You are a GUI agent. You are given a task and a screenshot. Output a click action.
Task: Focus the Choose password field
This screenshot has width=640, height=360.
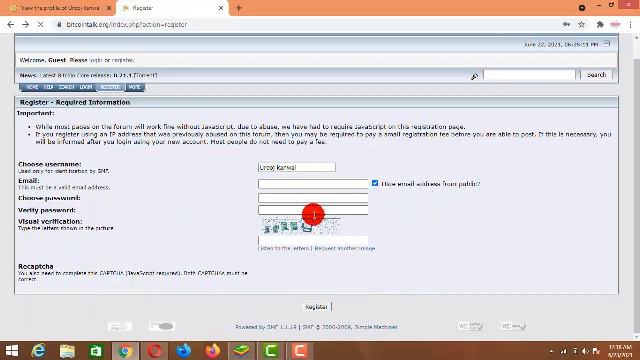313,198
